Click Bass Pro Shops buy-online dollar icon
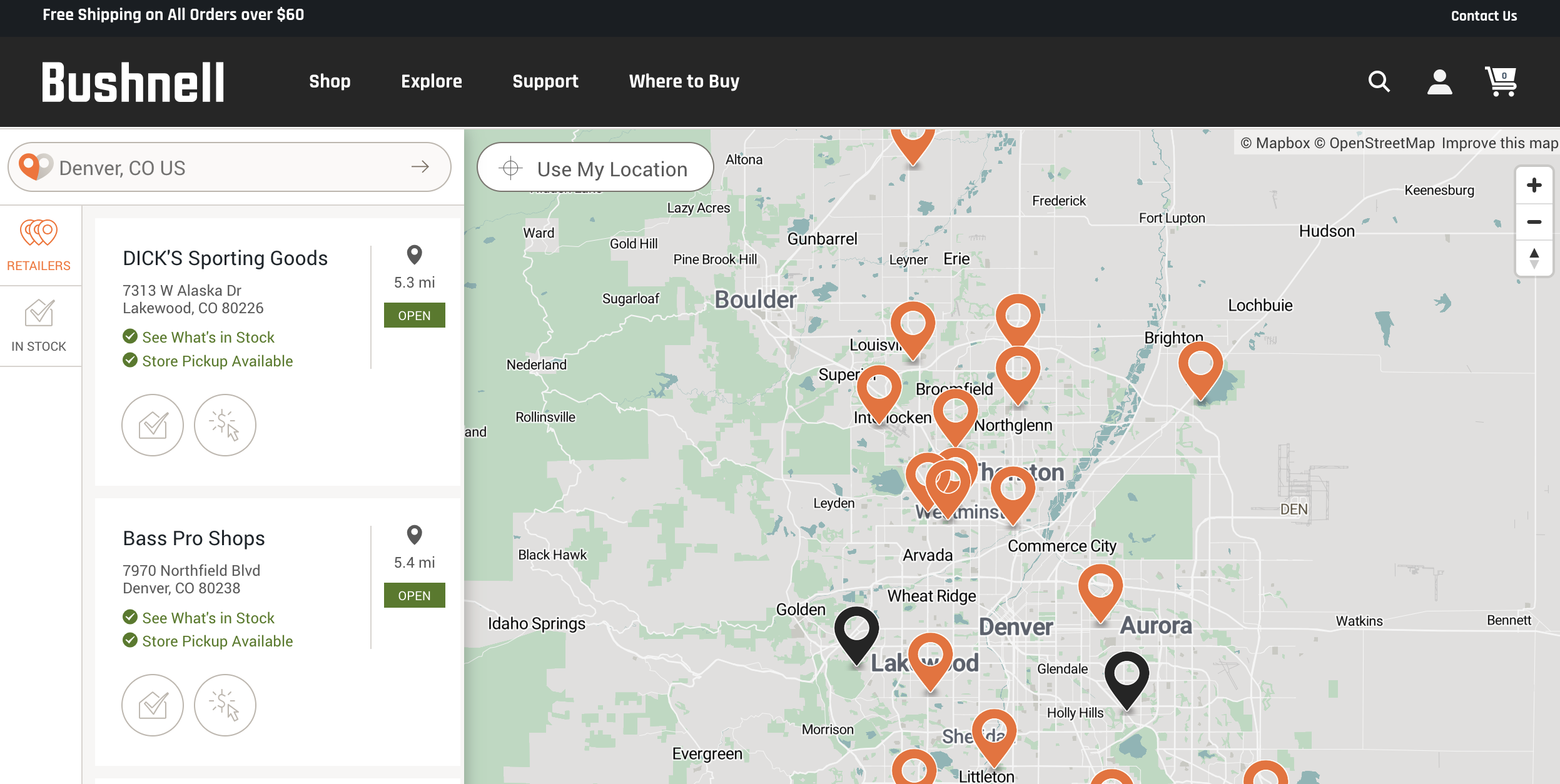 coord(225,705)
